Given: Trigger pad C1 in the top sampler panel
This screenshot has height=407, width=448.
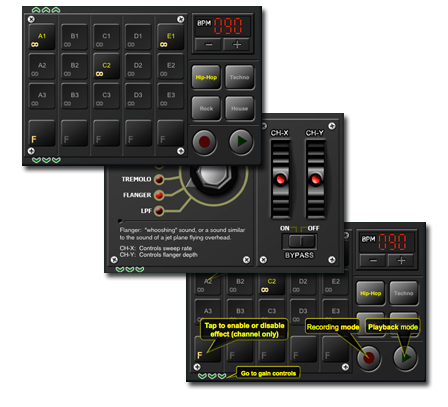Looking at the screenshot, I should (x=106, y=37).
